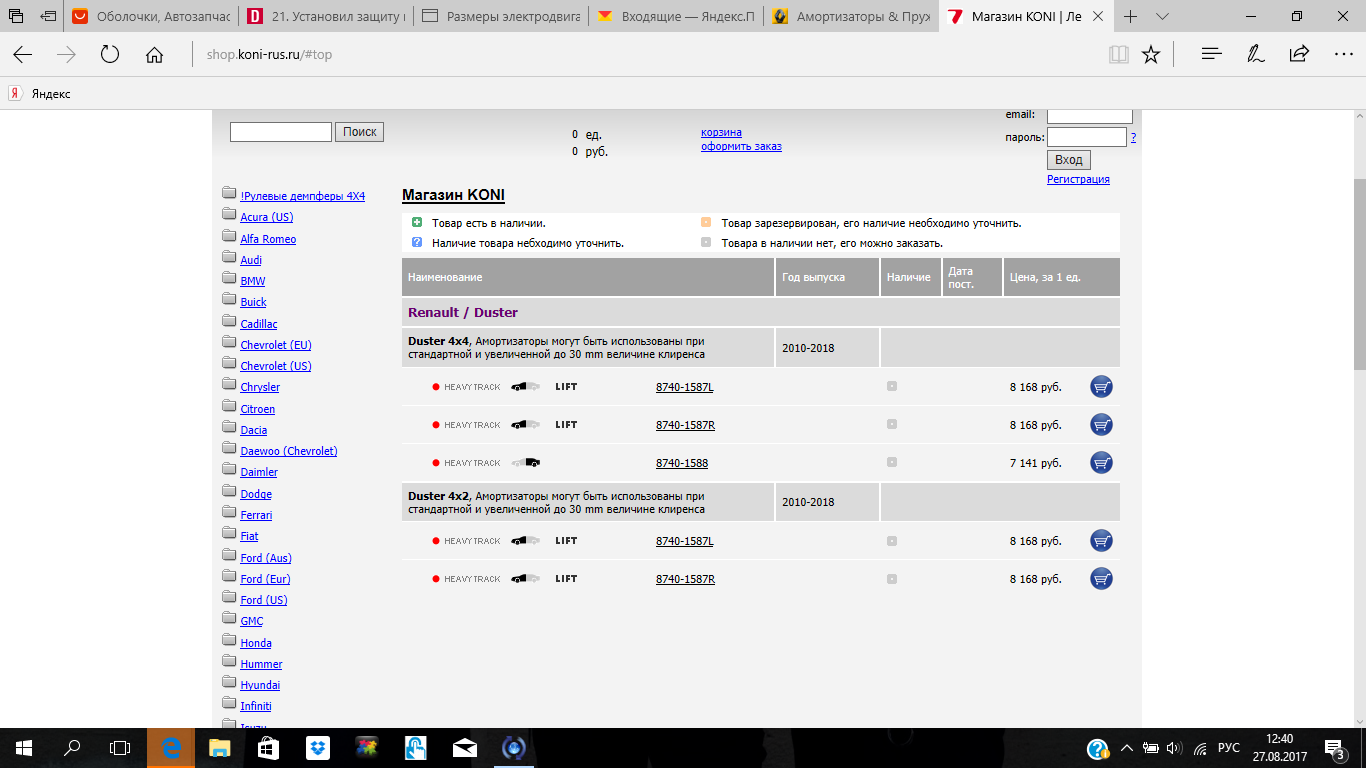Open Dropbox from the taskbar
This screenshot has width=1366, height=768.
click(318, 748)
